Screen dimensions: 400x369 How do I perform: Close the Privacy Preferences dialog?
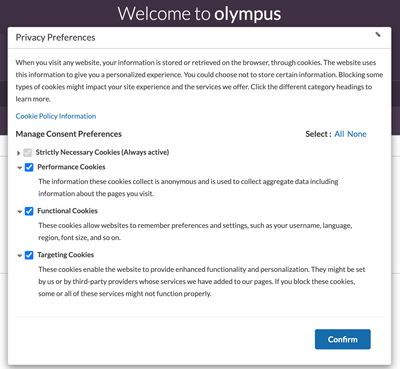tap(378, 34)
